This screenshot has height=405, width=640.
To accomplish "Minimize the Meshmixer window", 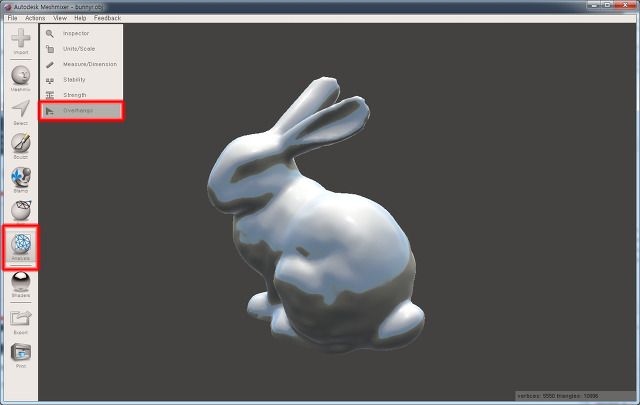I will click(594, 5).
